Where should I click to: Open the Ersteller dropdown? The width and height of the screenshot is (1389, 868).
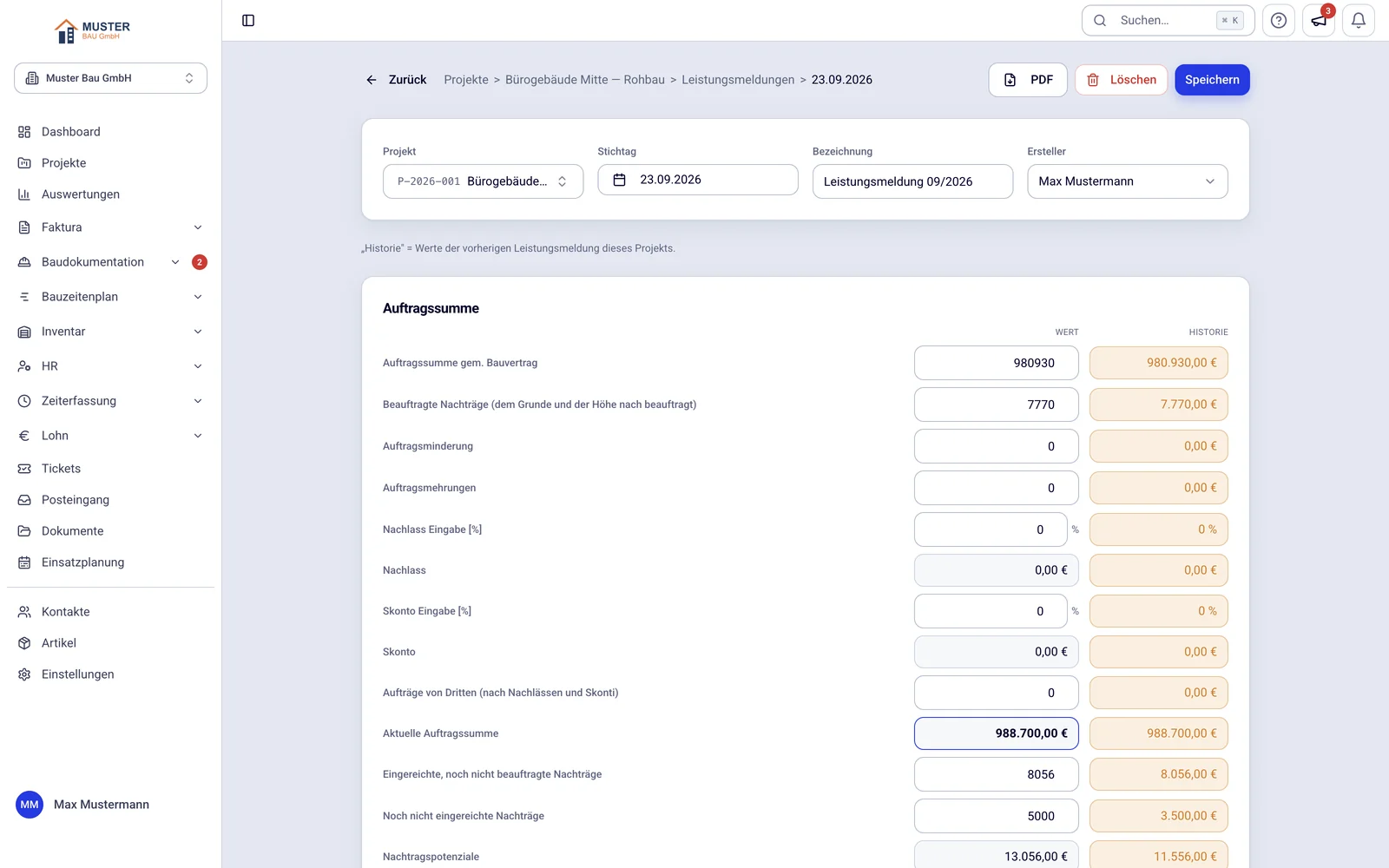[1128, 181]
